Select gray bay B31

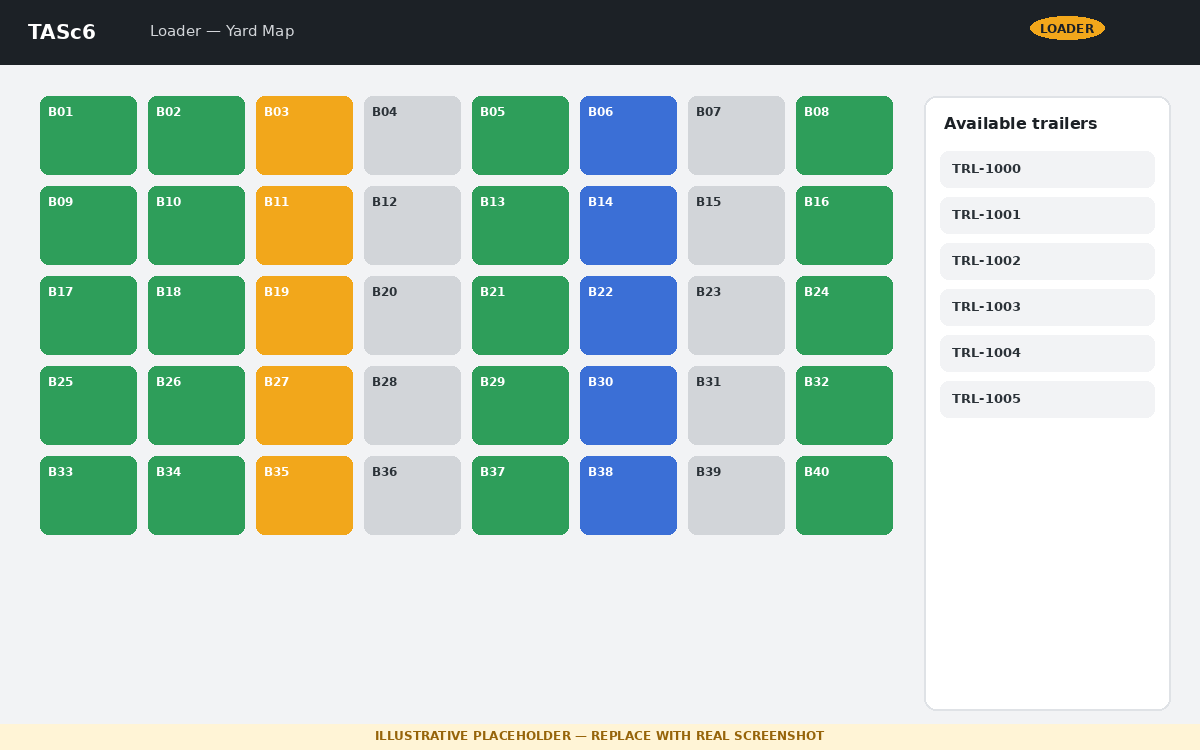736,406
